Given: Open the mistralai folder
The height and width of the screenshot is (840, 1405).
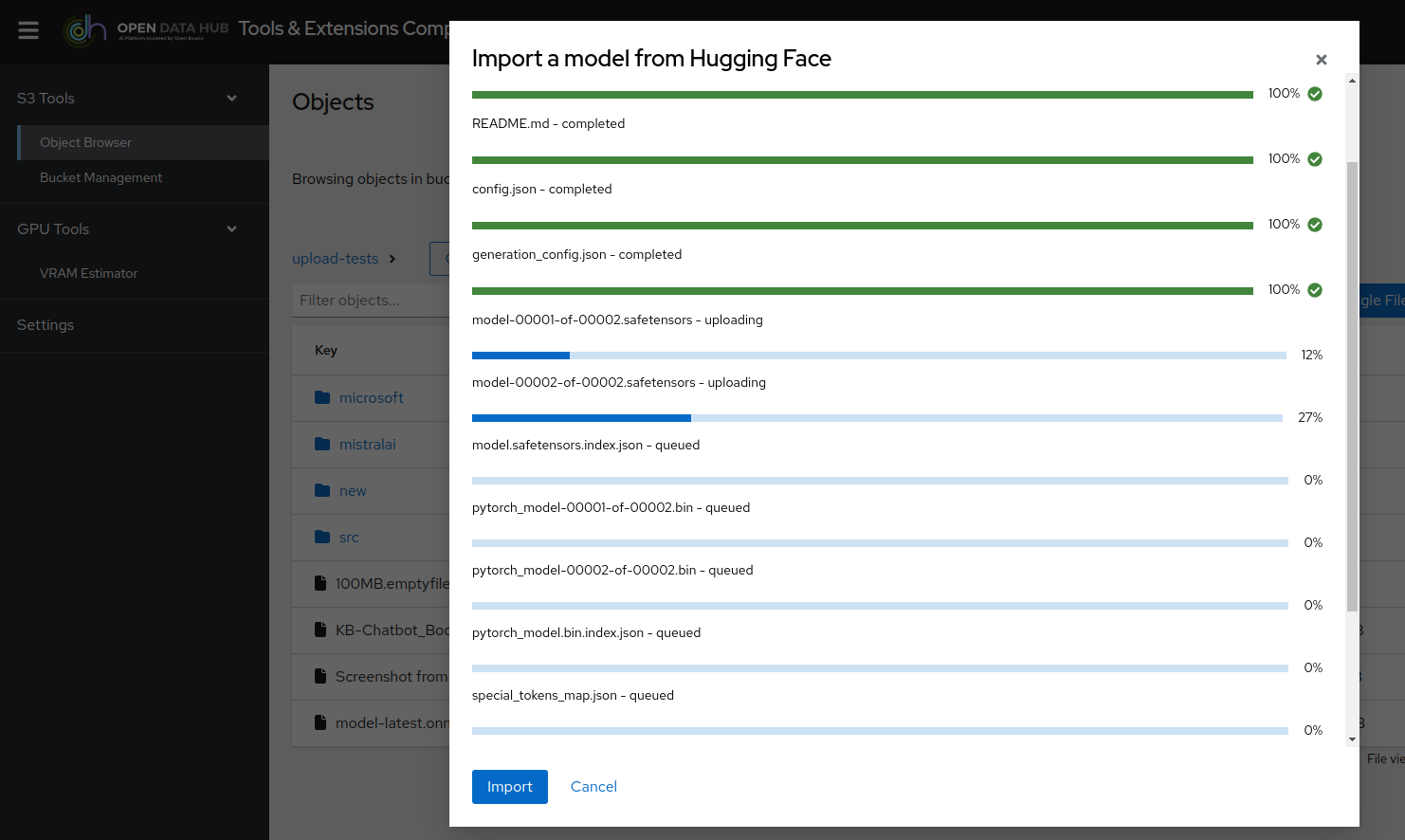Looking at the screenshot, I should pos(368,444).
